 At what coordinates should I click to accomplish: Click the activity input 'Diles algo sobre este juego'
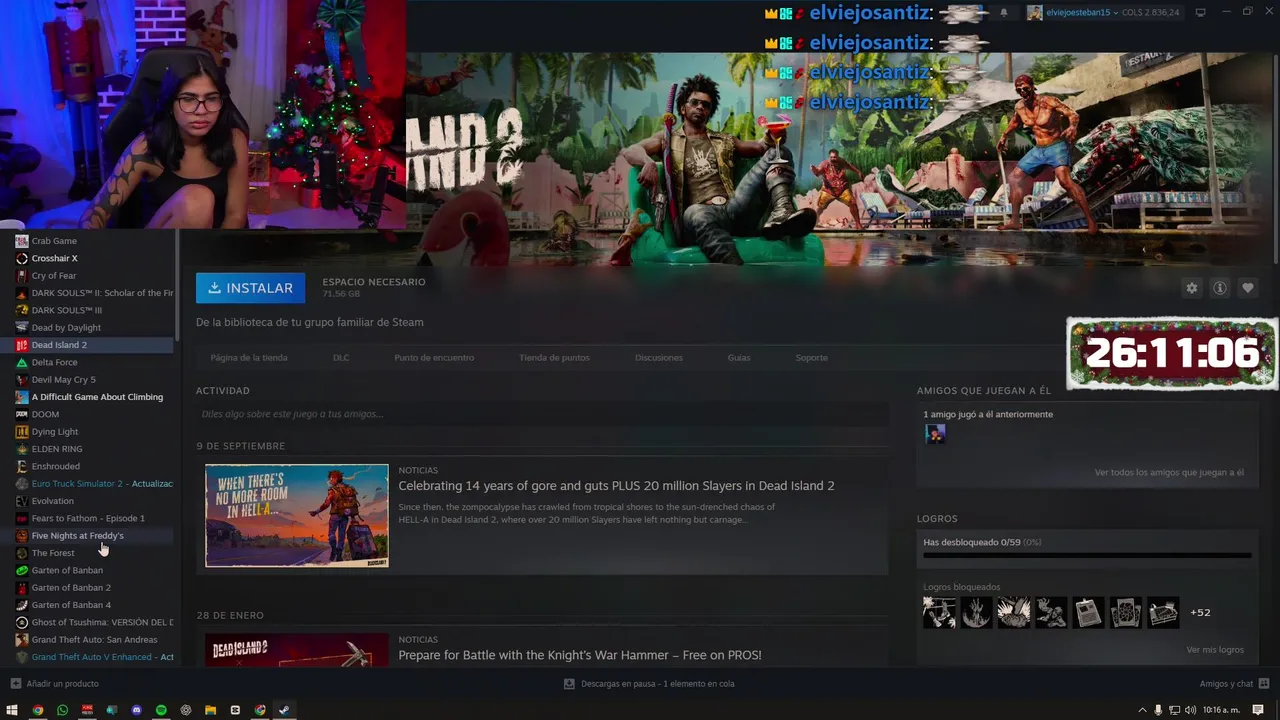(542, 414)
